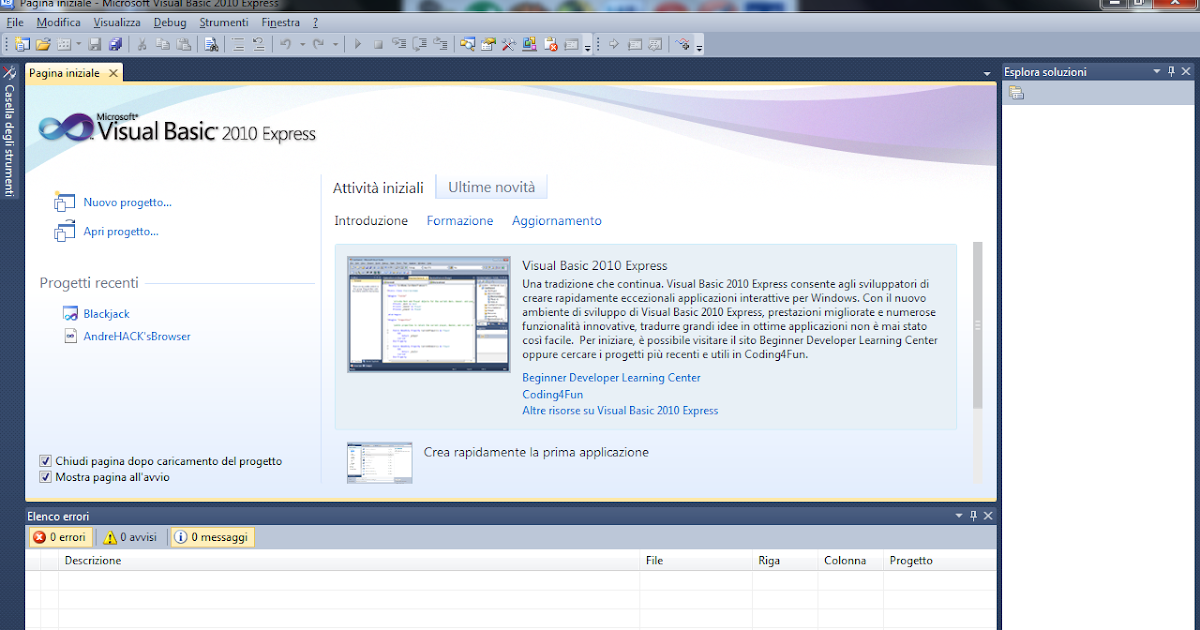This screenshot has height=630, width=1200.
Task: Open recent project Blackjack
Action: (106, 314)
